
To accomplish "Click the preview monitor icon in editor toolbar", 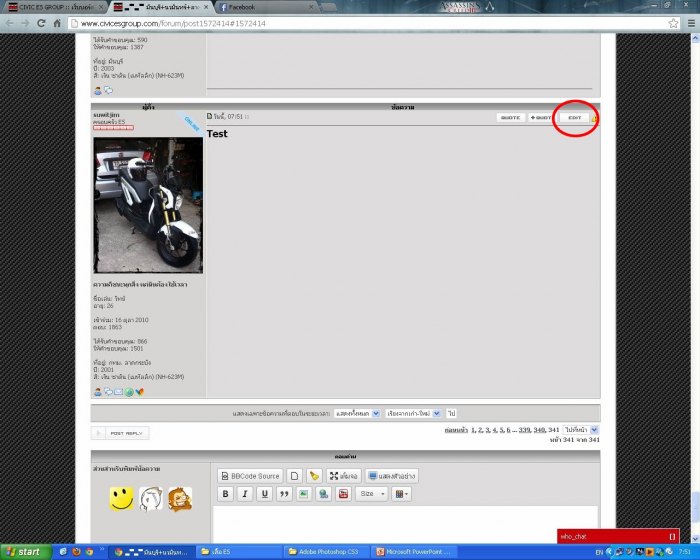I will click(392, 476).
